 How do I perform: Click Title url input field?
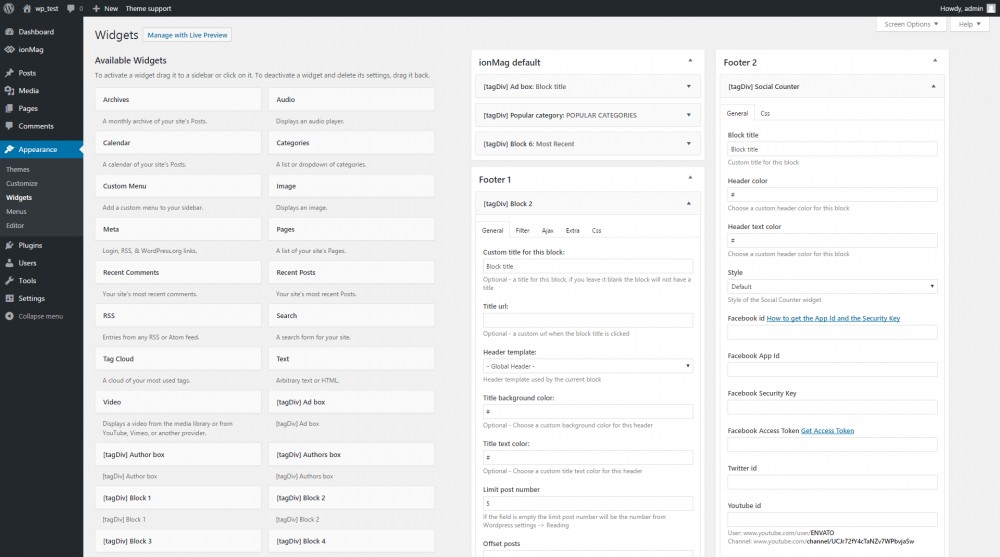click(588, 320)
